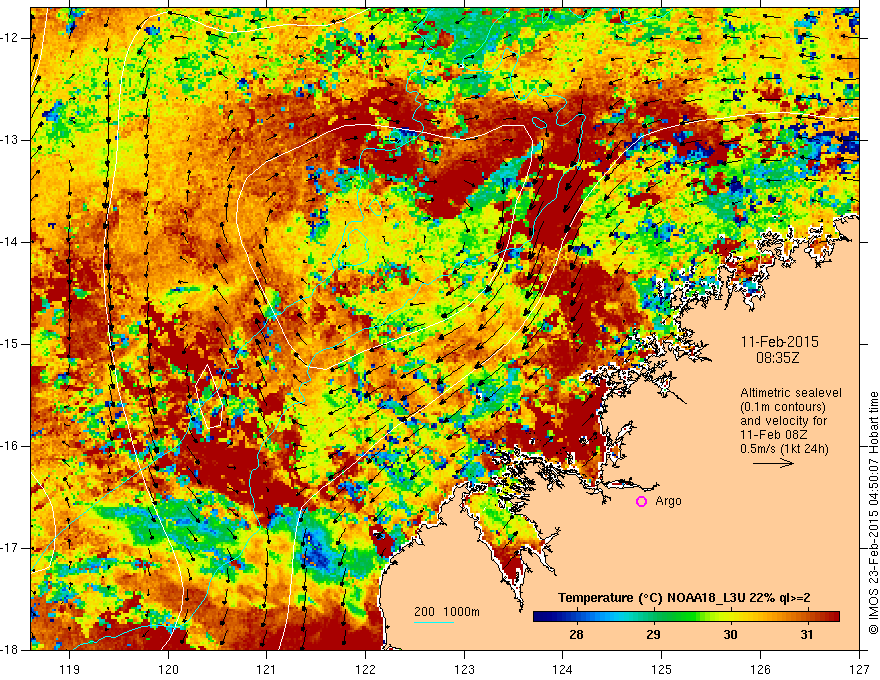Viewport: 880px width, 680px height.
Task: Click the 29 degree color bar tick label
Action: pyautogui.click(x=653, y=635)
